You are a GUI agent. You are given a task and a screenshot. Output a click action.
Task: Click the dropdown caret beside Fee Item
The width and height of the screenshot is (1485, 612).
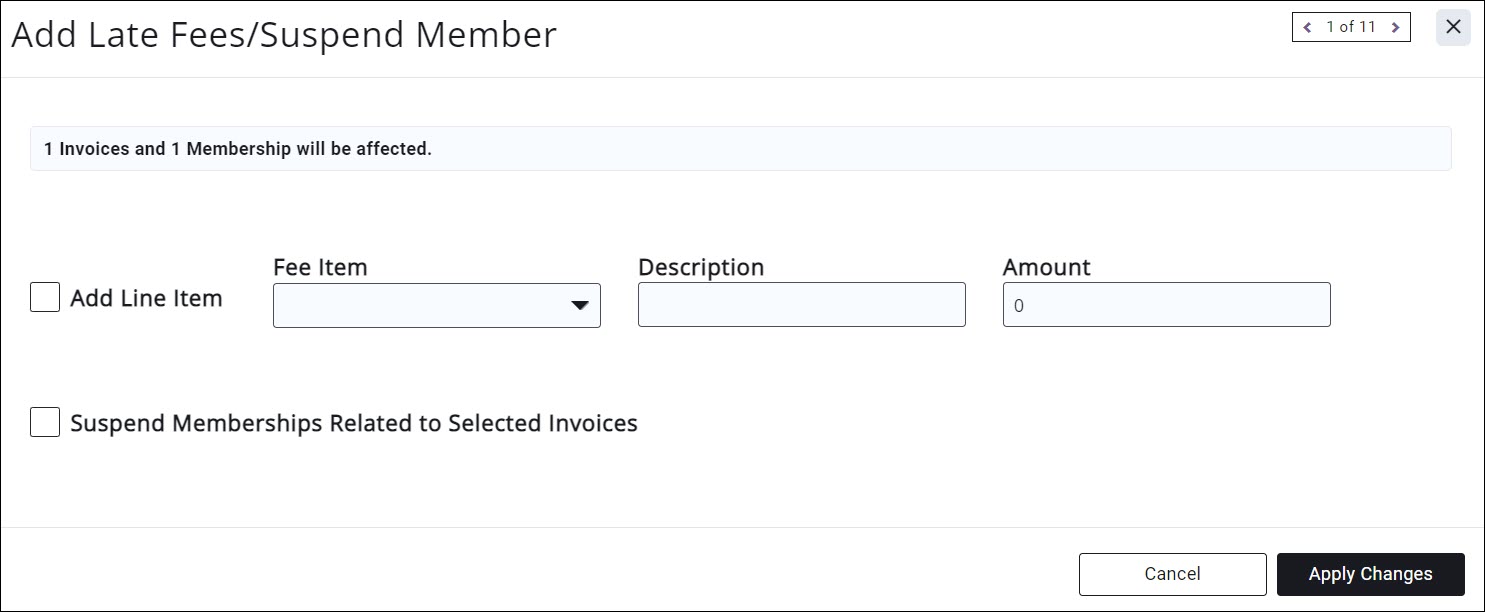(x=580, y=306)
